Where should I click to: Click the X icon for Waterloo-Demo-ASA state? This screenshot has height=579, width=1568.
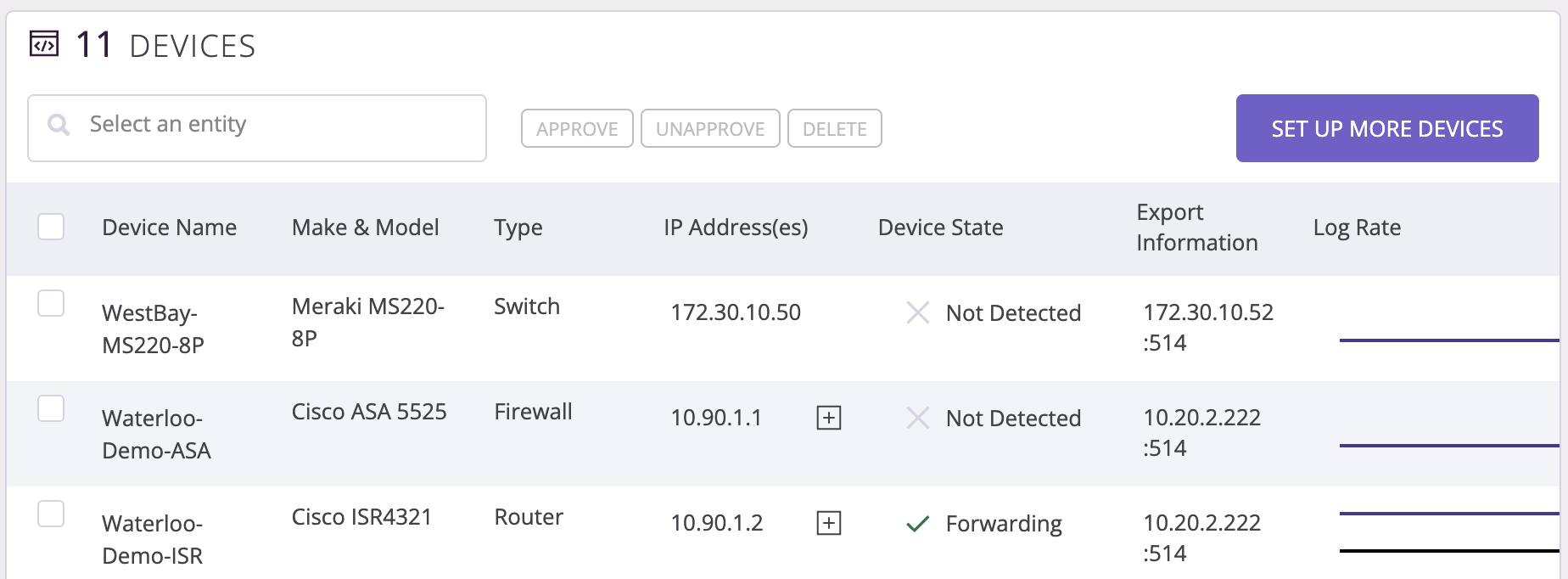click(x=917, y=418)
